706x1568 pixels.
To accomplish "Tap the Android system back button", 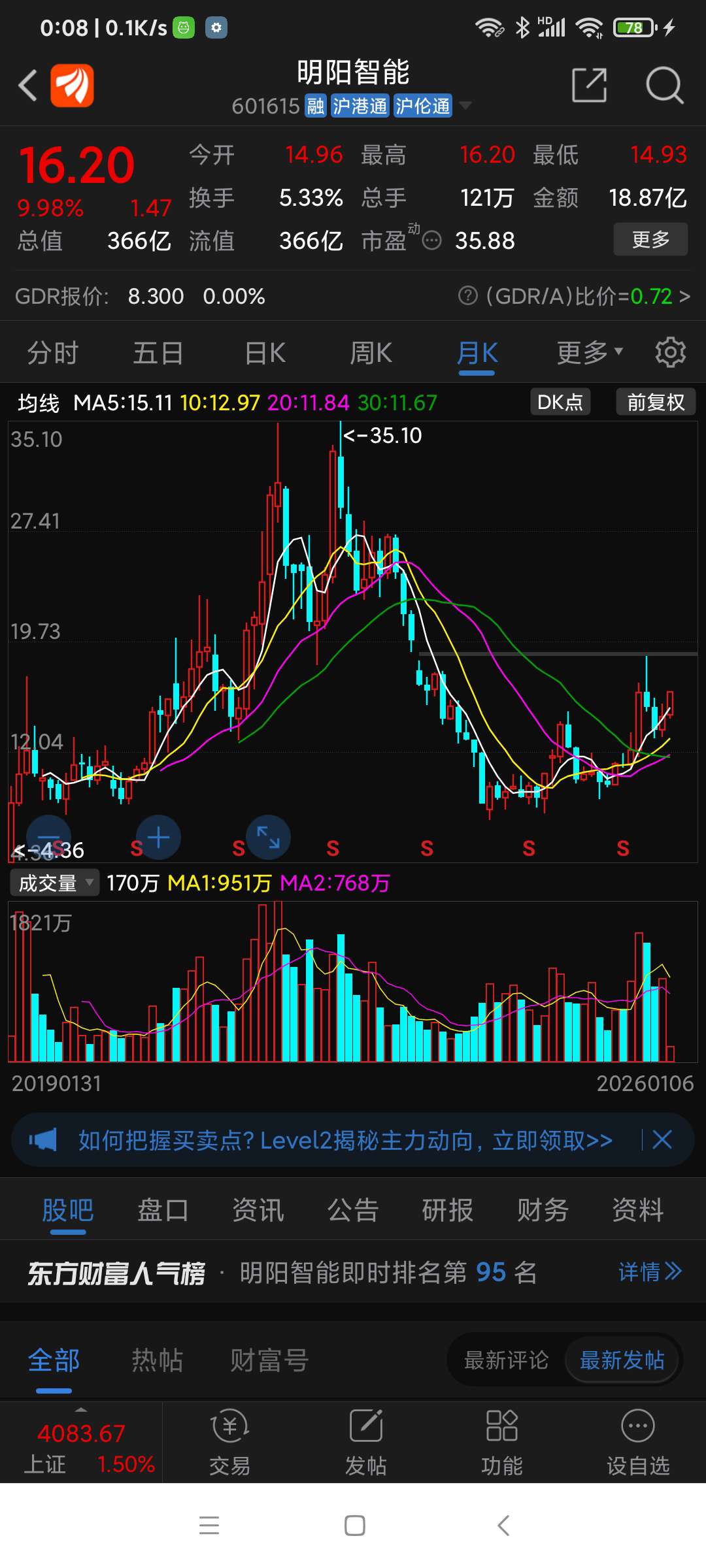I will pyautogui.click(x=503, y=1526).
